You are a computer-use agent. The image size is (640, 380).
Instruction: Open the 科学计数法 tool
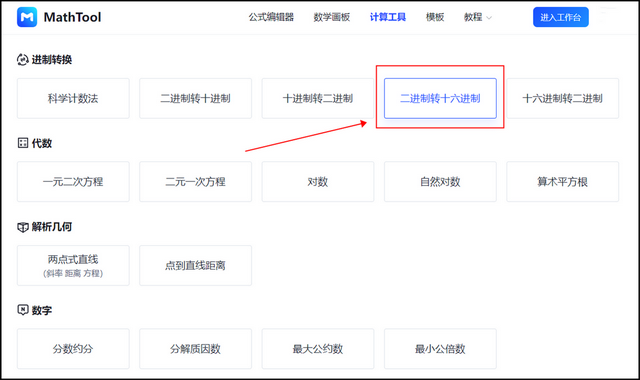pyautogui.click(x=73, y=98)
